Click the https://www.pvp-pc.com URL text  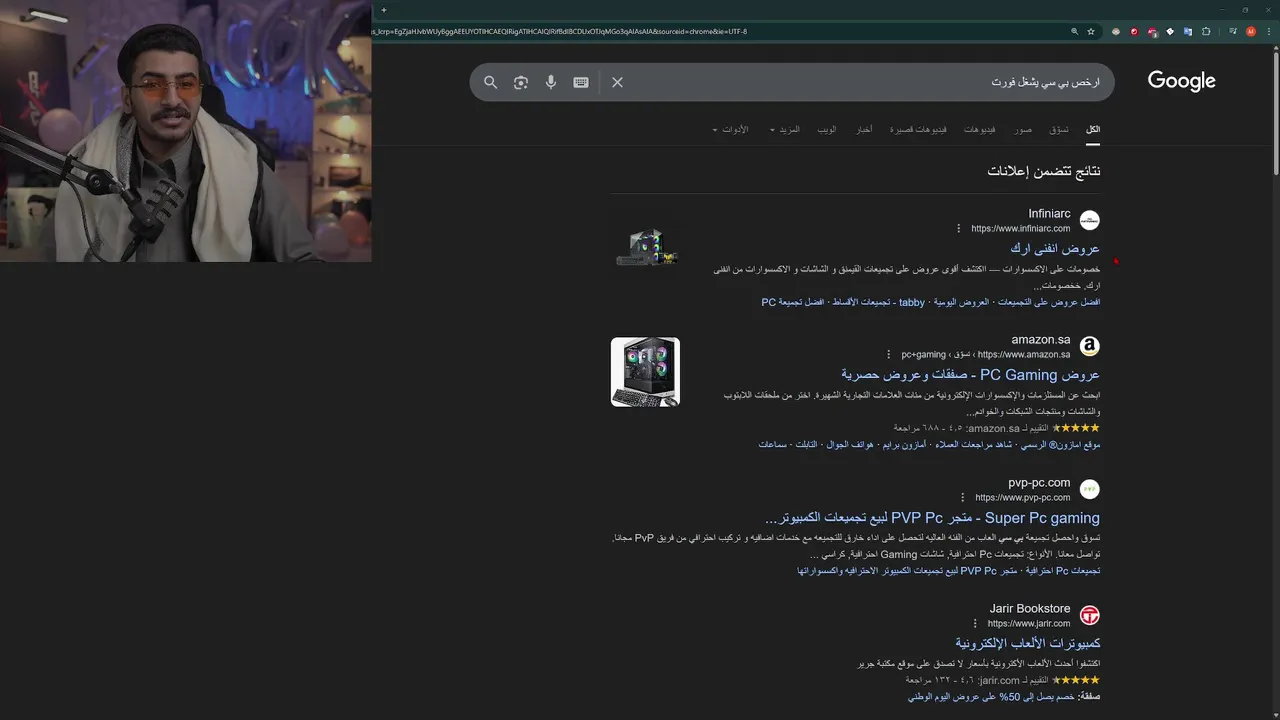pos(1023,498)
